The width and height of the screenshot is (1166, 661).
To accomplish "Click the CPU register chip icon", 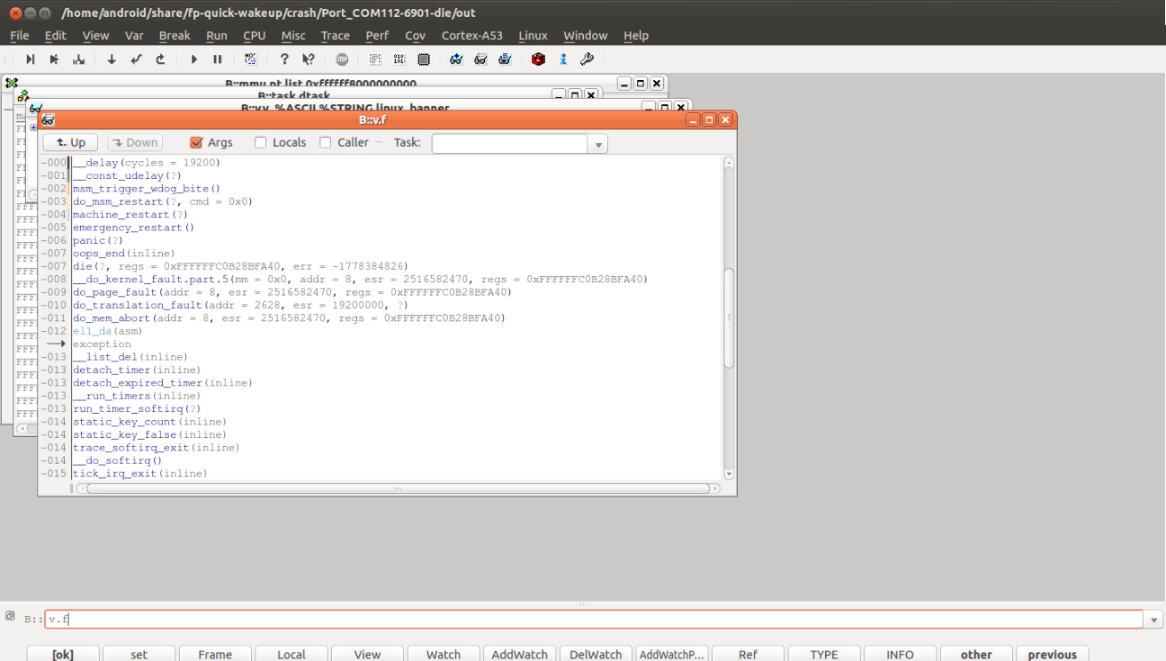I will point(423,59).
